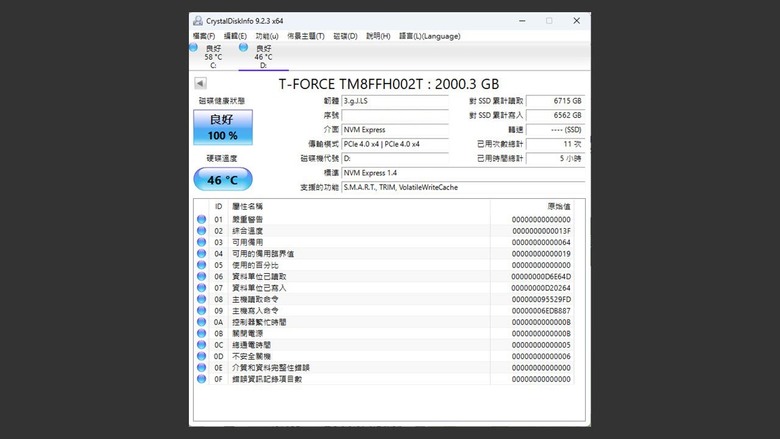This screenshot has width=780, height=439.
Task: Click the standard field NVM Express 1.4
Action: click(463, 174)
